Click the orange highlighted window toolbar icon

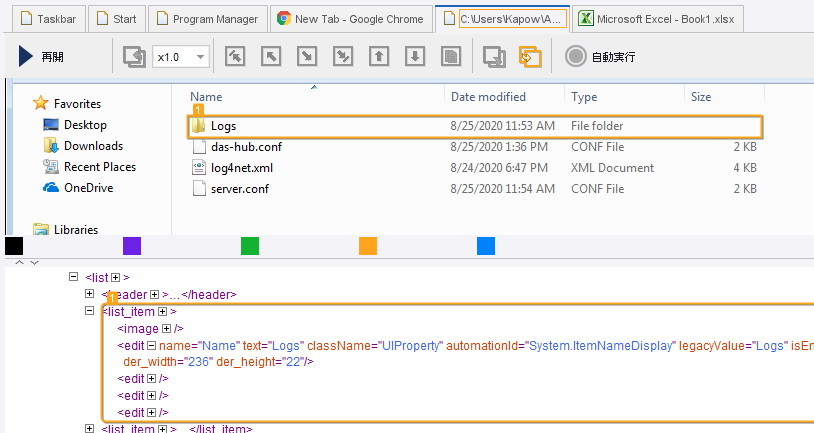530,57
